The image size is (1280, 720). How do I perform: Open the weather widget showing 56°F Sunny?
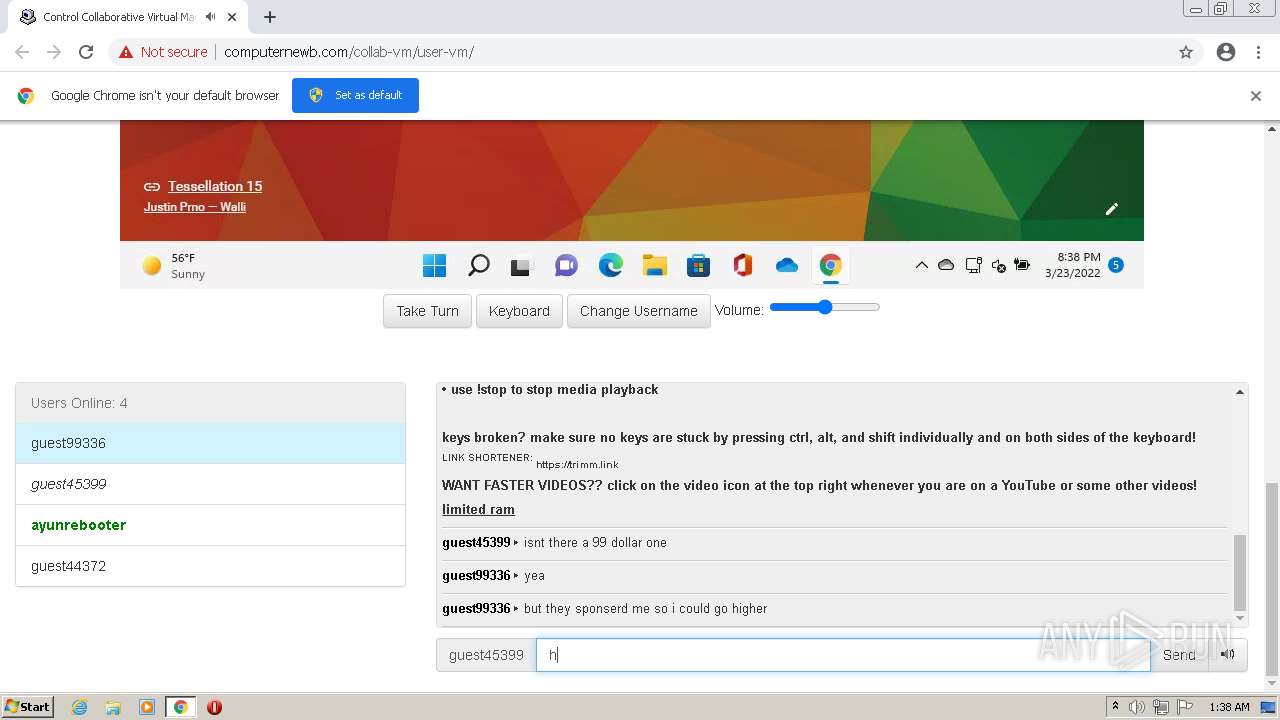click(x=174, y=265)
